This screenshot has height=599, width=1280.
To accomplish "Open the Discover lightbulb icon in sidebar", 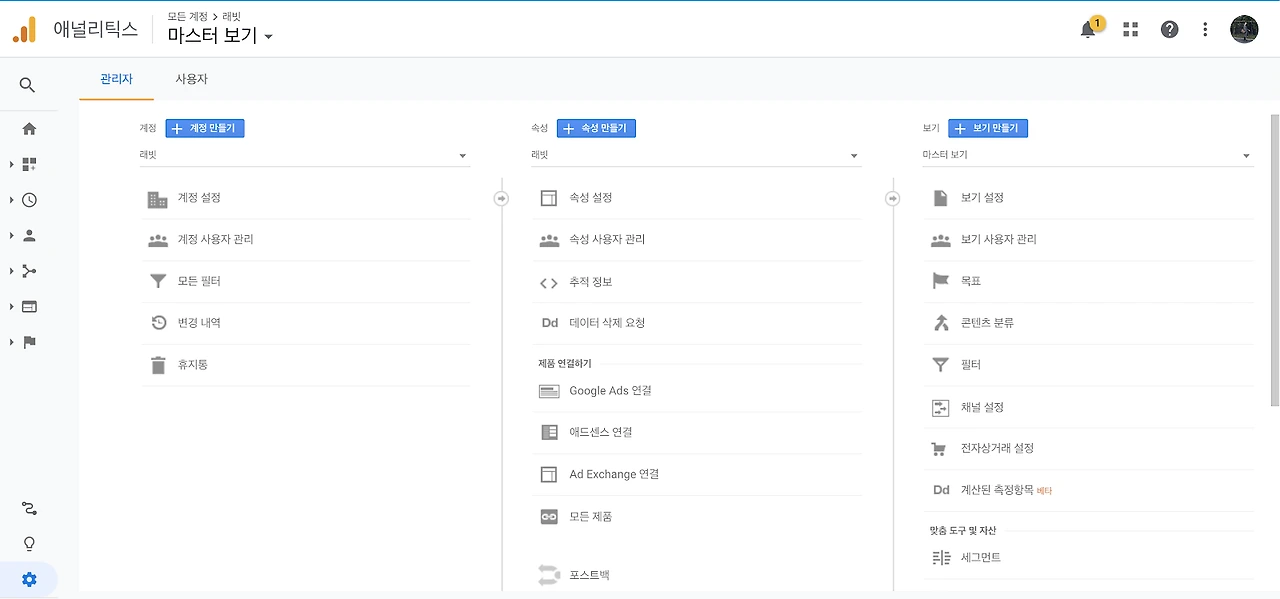I will (x=29, y=544).
